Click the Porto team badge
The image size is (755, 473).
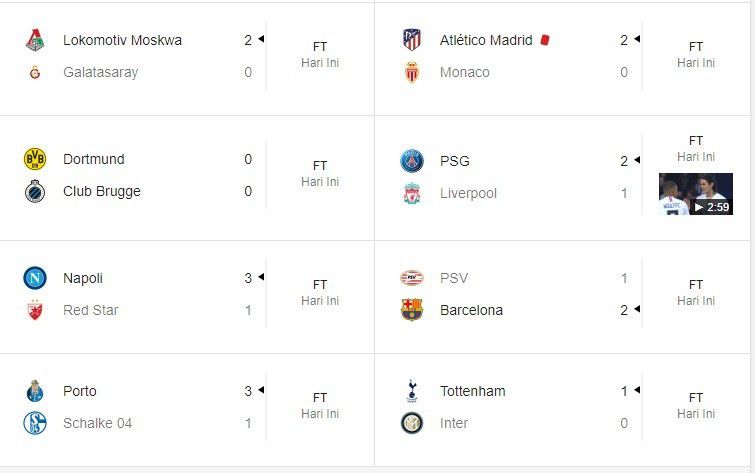click(x=35, y=391)
